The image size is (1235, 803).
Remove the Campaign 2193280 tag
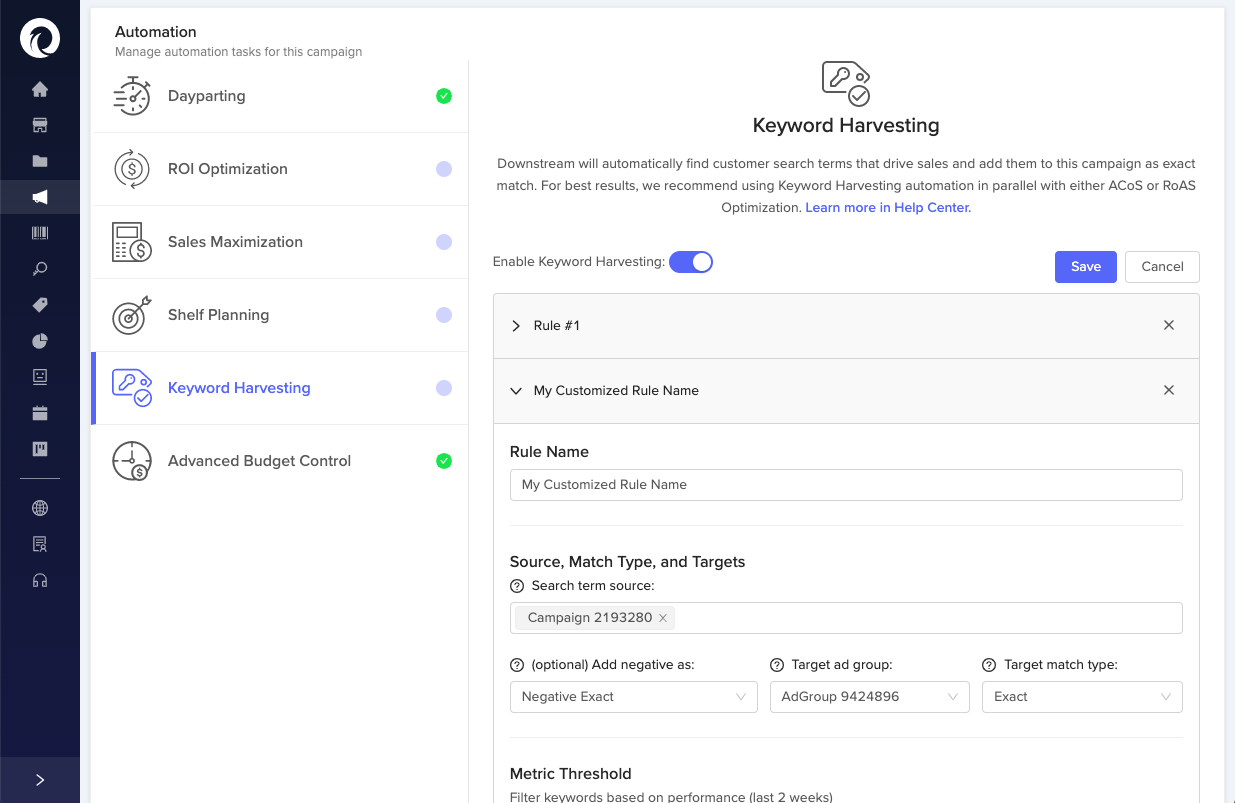point(663,618)
